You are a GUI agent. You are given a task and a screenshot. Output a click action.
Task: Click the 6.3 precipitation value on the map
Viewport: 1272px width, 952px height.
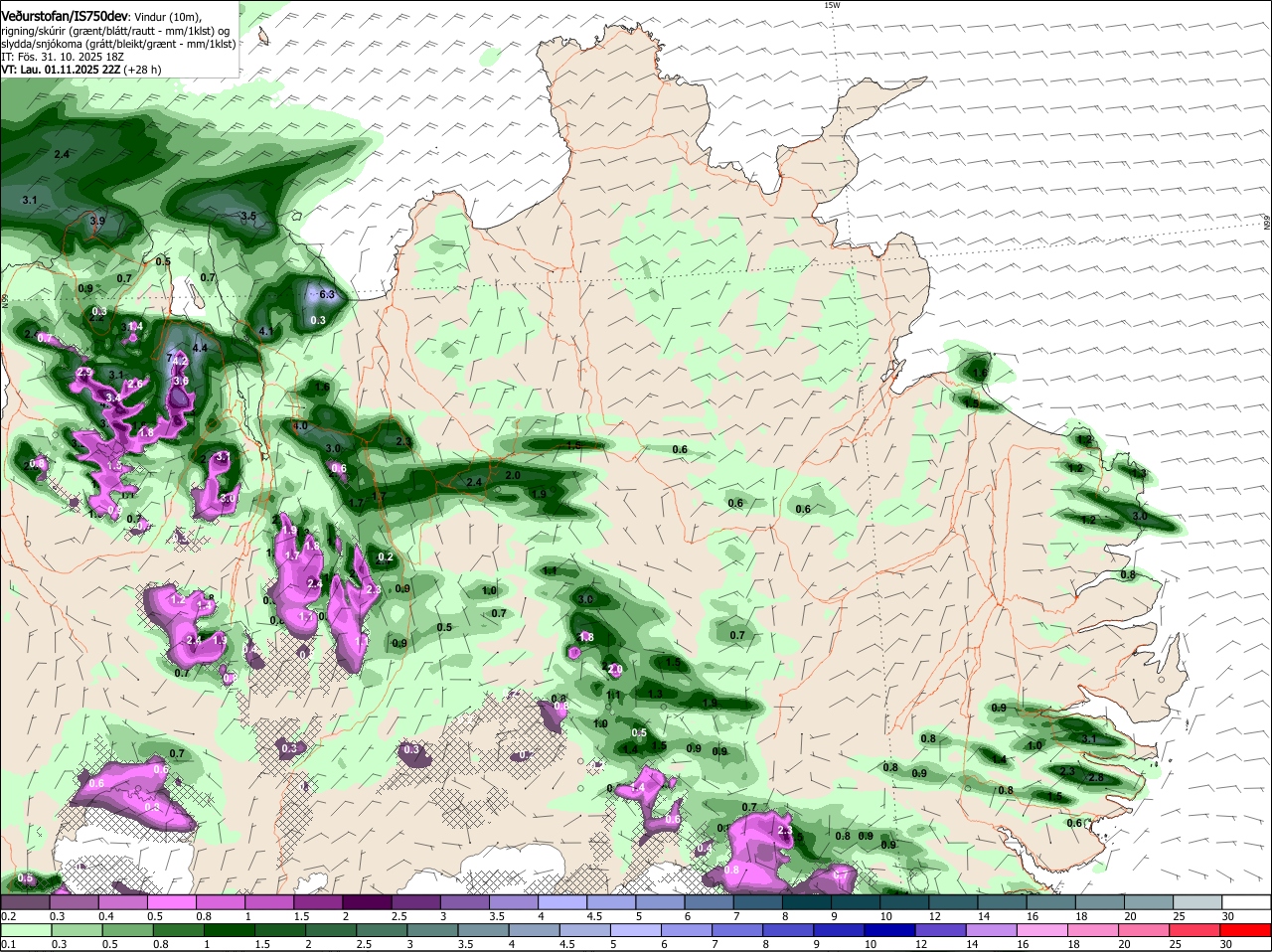point(327,294)
